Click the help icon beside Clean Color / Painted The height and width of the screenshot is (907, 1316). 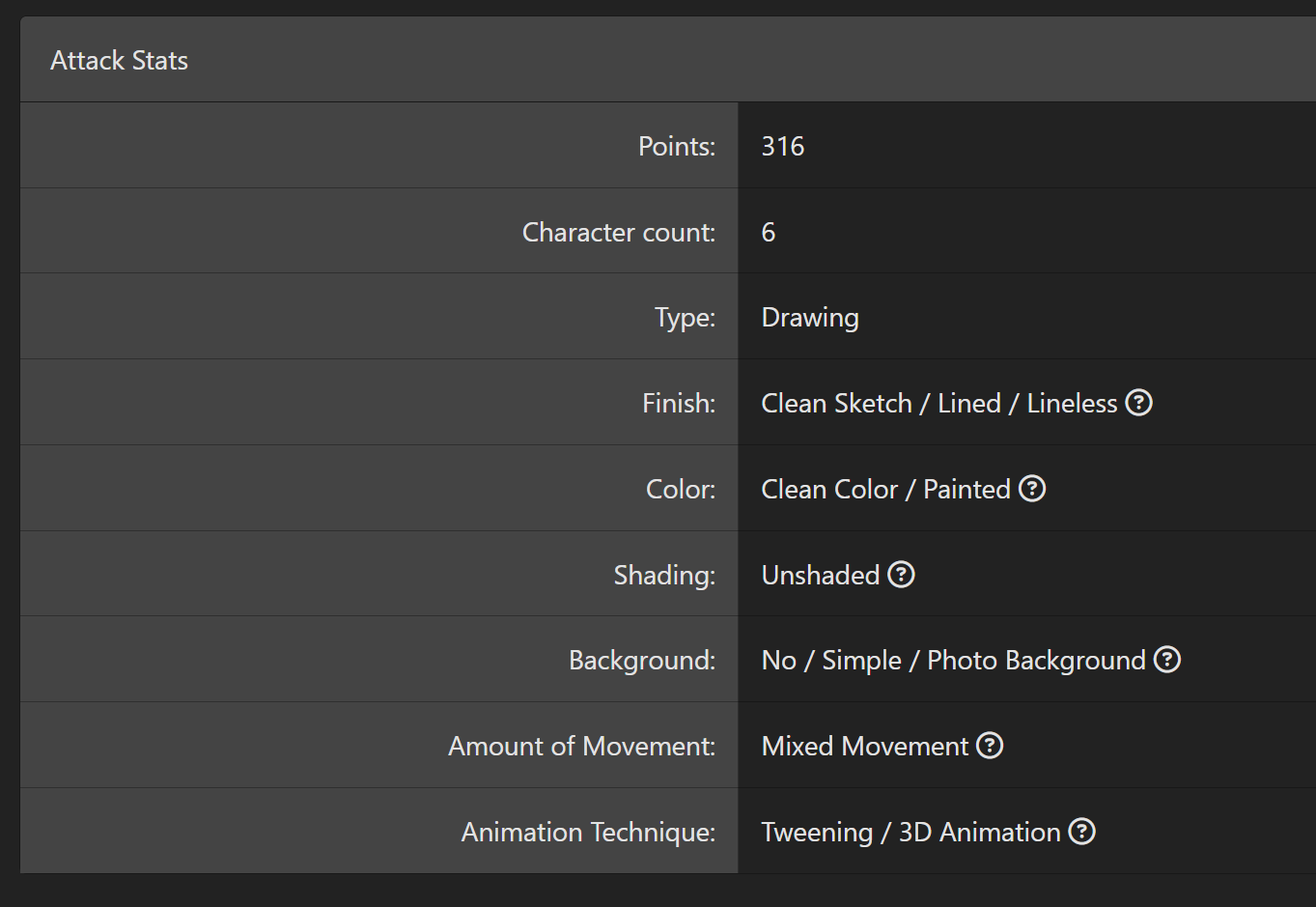(x=1032, y=489)
